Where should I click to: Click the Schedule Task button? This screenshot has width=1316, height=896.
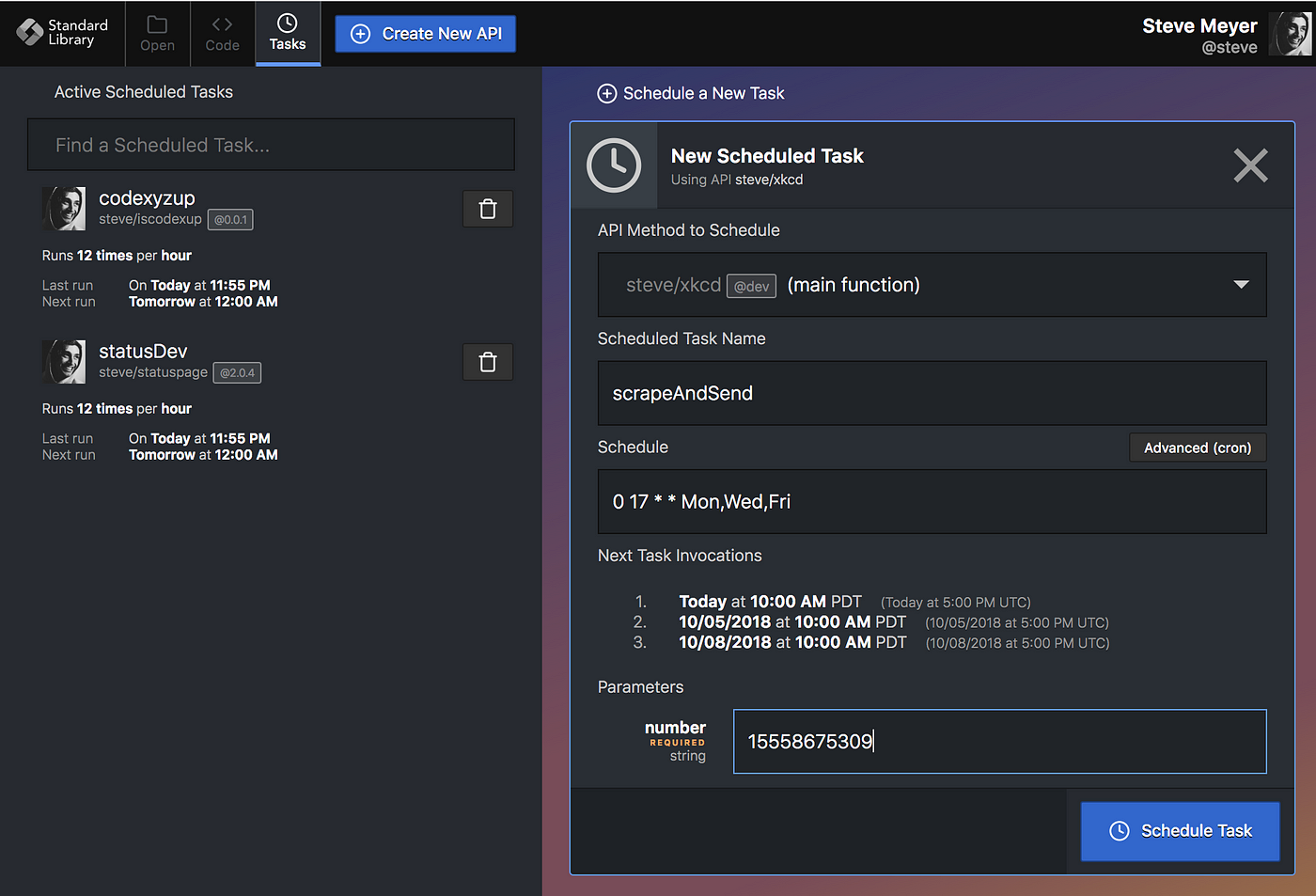[1180, 831]
